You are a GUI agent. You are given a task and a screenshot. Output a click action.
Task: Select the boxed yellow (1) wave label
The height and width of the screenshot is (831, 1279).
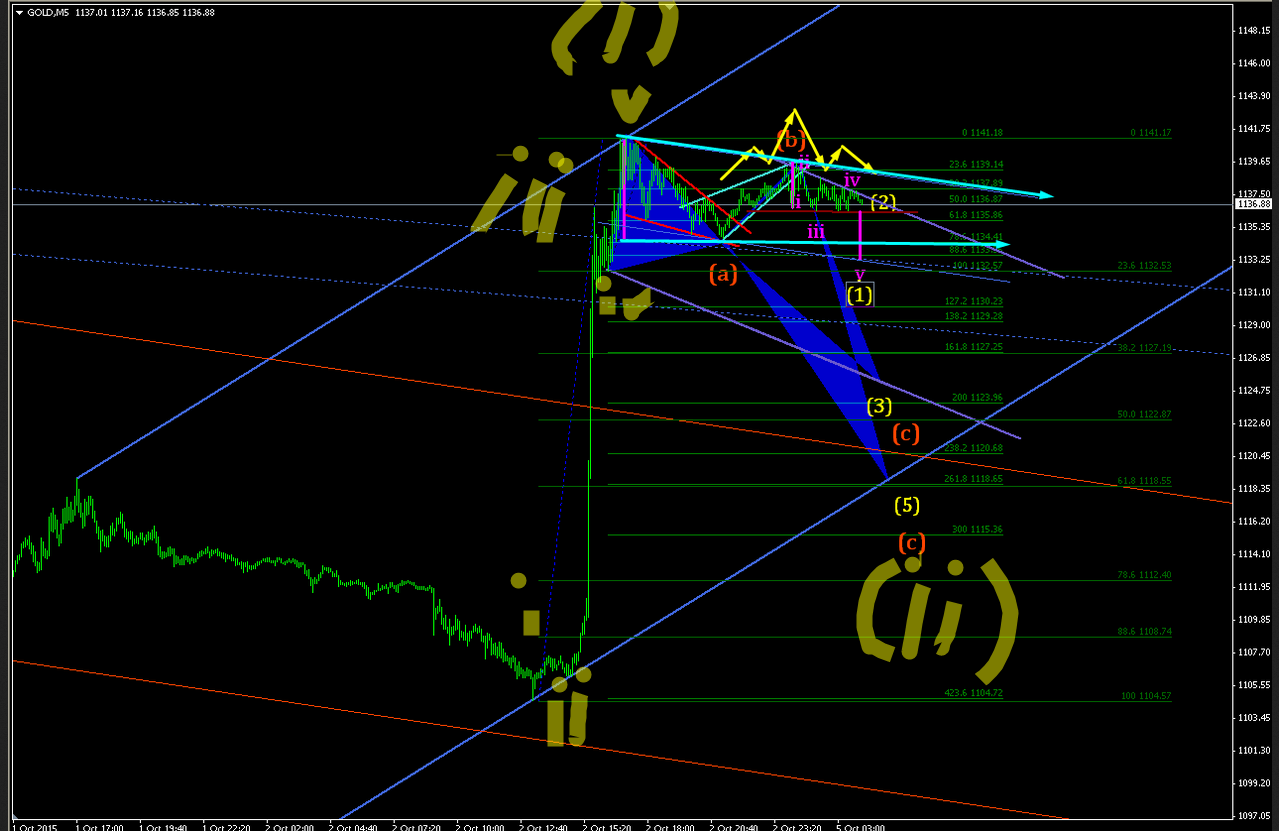pos(860,295)
